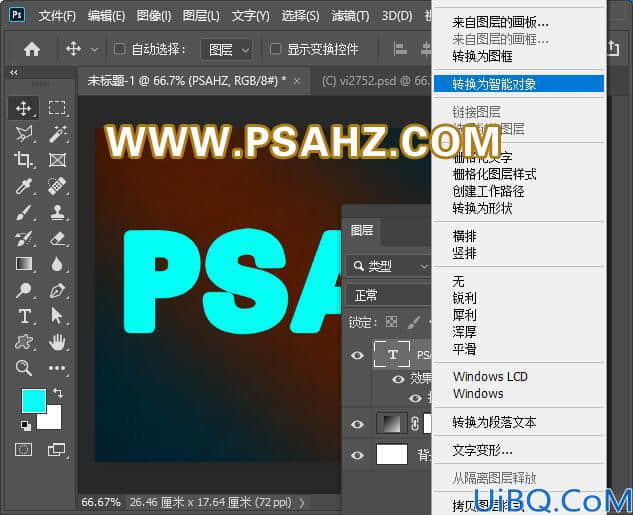This screenshot has width=633, height=515.
Task: Open the Edit Toolbar three-dots icon
Action: (x=57, y=368)
